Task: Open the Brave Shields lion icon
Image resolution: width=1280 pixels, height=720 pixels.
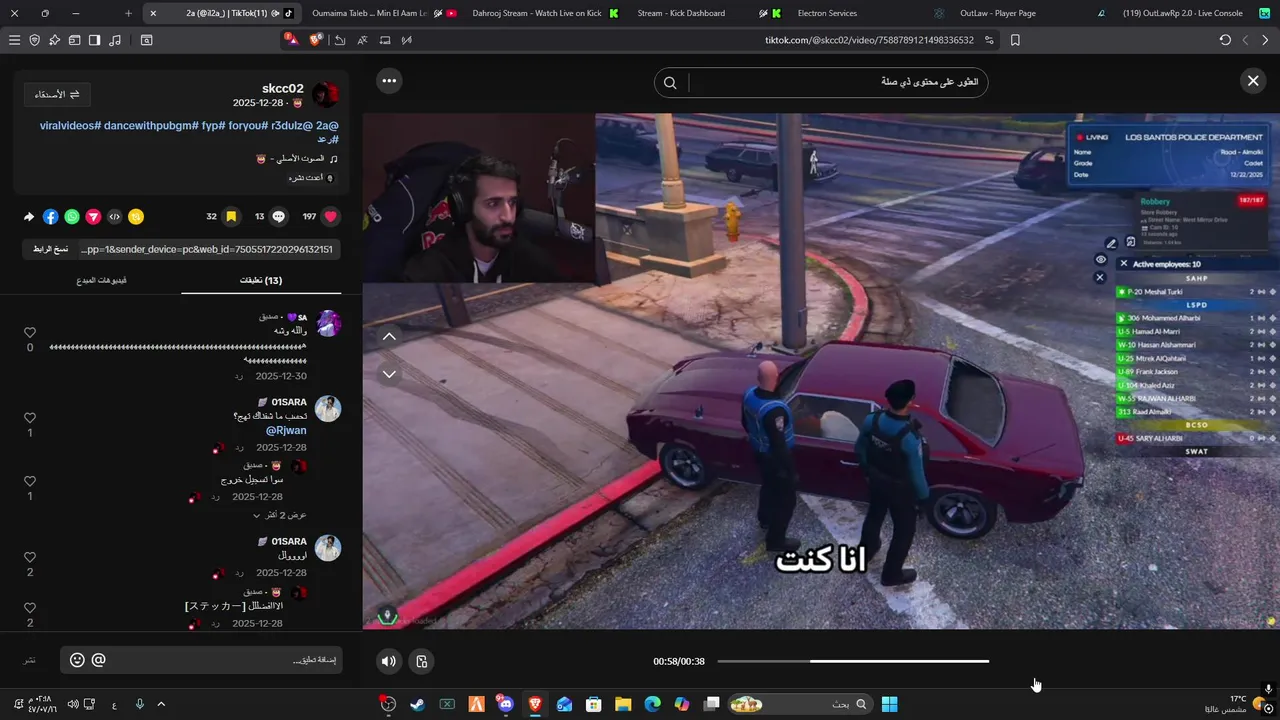Action: 315,40
